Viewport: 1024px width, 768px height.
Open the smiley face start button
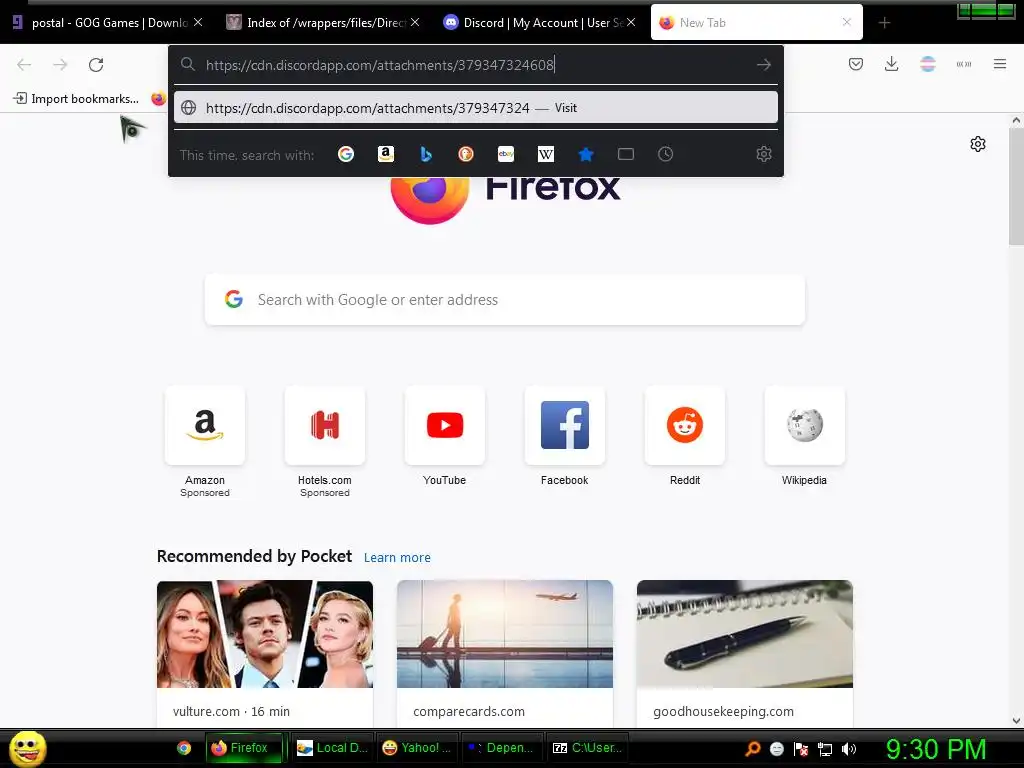point(27,748)
